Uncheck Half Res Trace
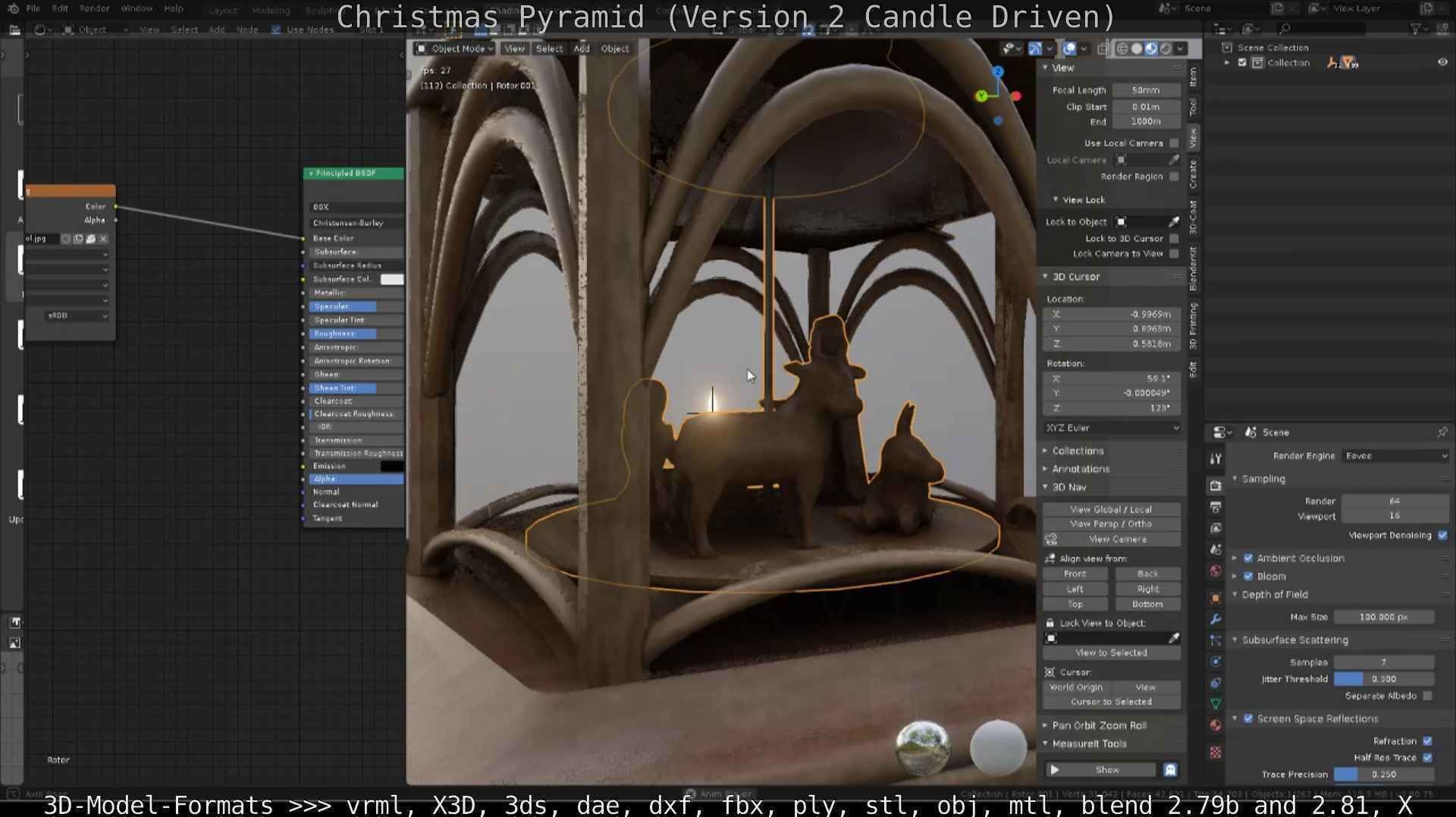The height and width of the screenshot is (817, 1456). coord(1428,758)
